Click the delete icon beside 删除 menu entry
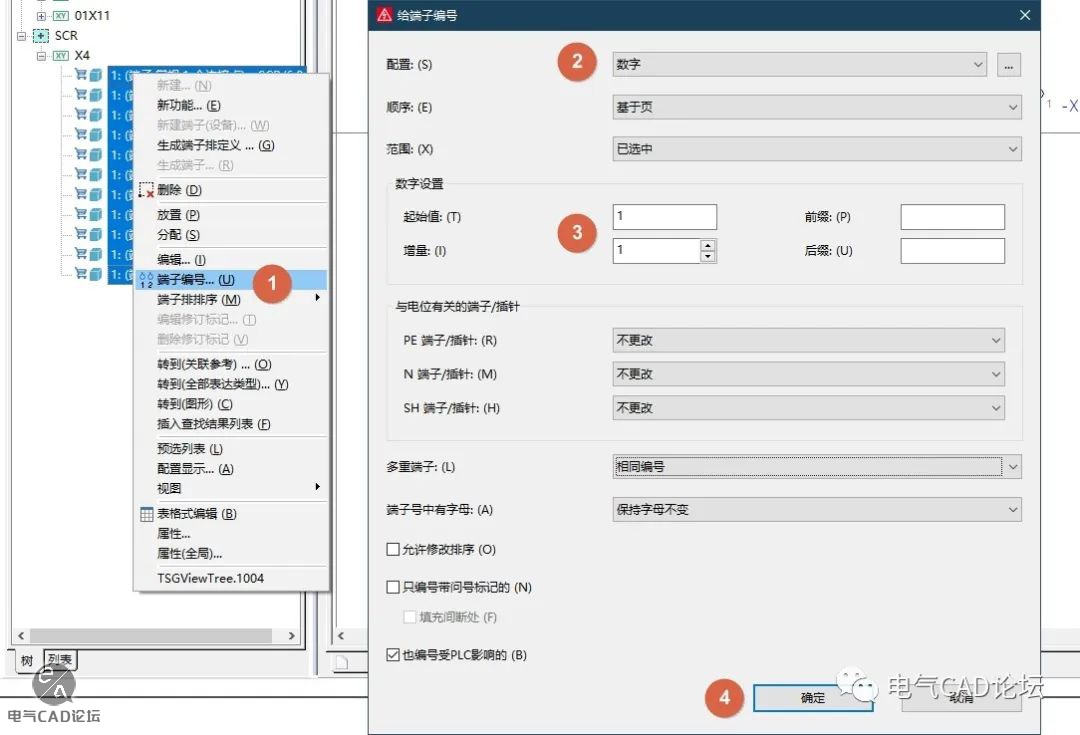 [146, 190]
